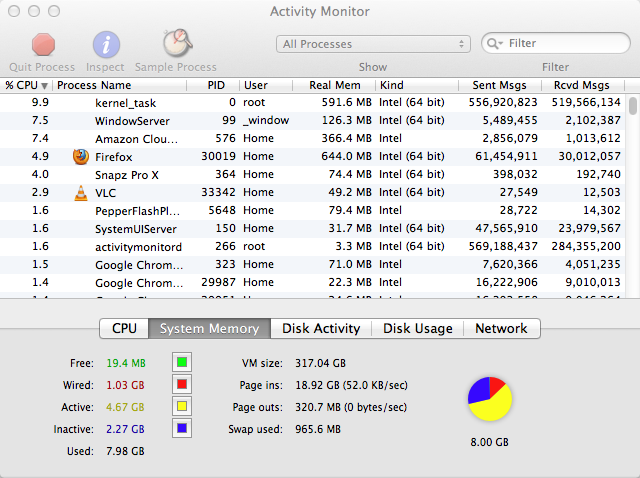The image size is (640, 478).
Task: Click the green Free memory color swatch
Action: coord(182,362)
